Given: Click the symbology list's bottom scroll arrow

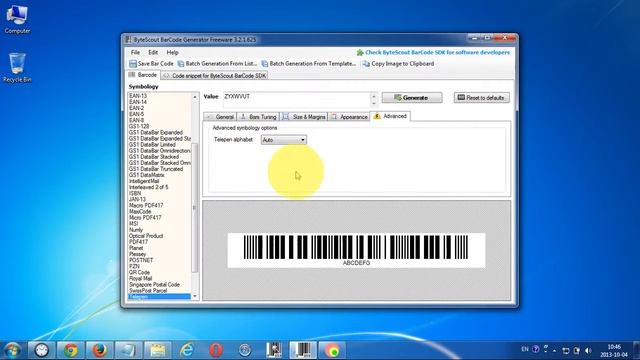Looking at the screenshot, I should (195, 296).
